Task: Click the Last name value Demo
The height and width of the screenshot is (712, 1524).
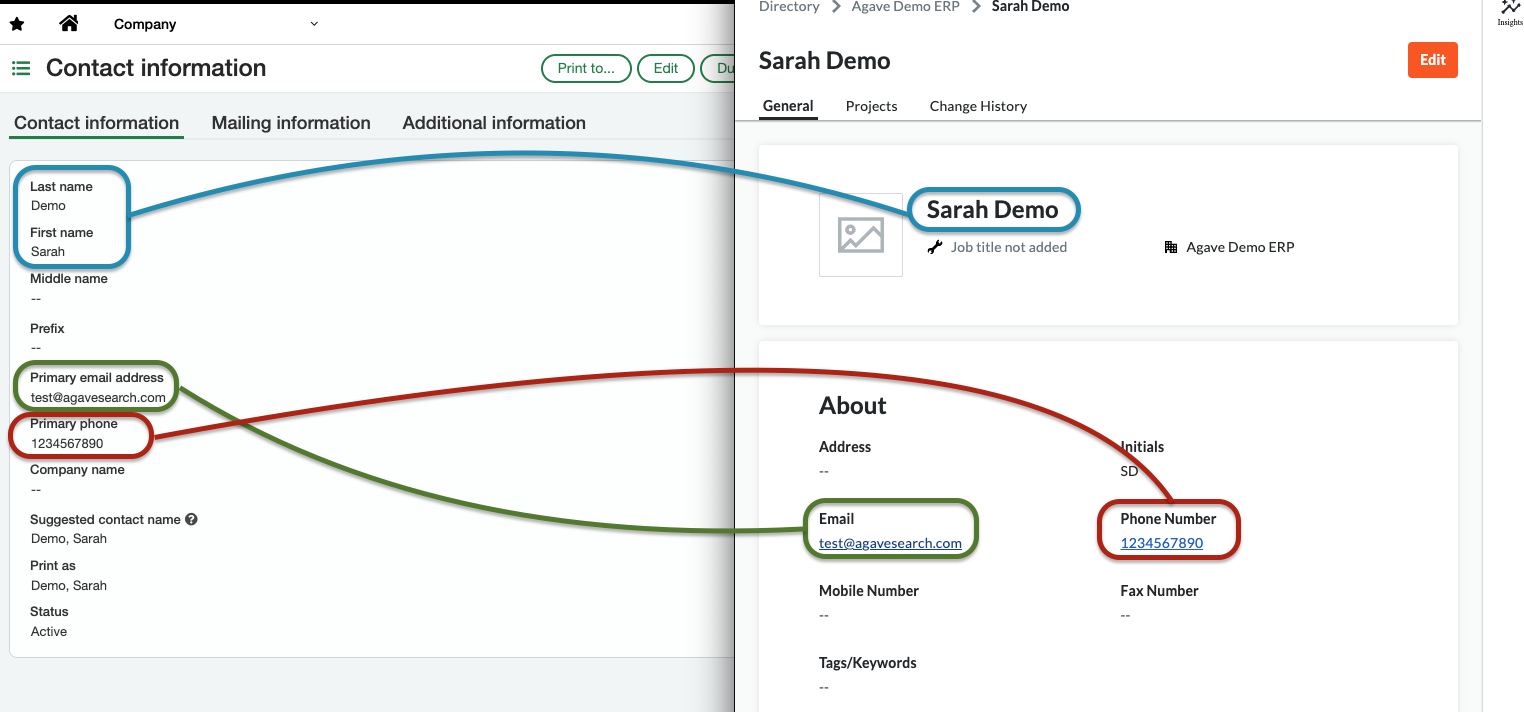Action: [48, 205]
